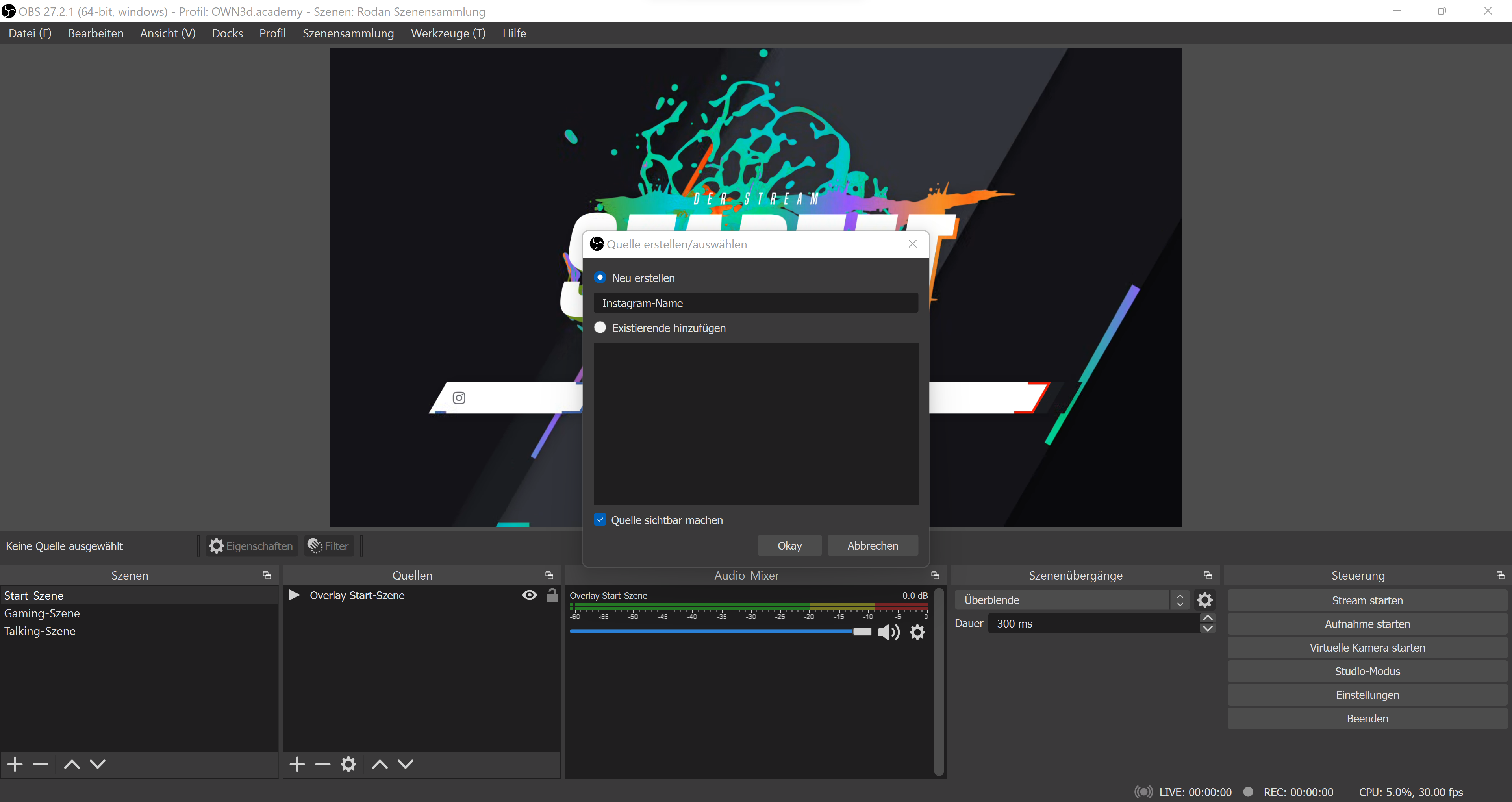Pop out the Szenen dock icon
The image size is (1512, 802).
[267, 575]
